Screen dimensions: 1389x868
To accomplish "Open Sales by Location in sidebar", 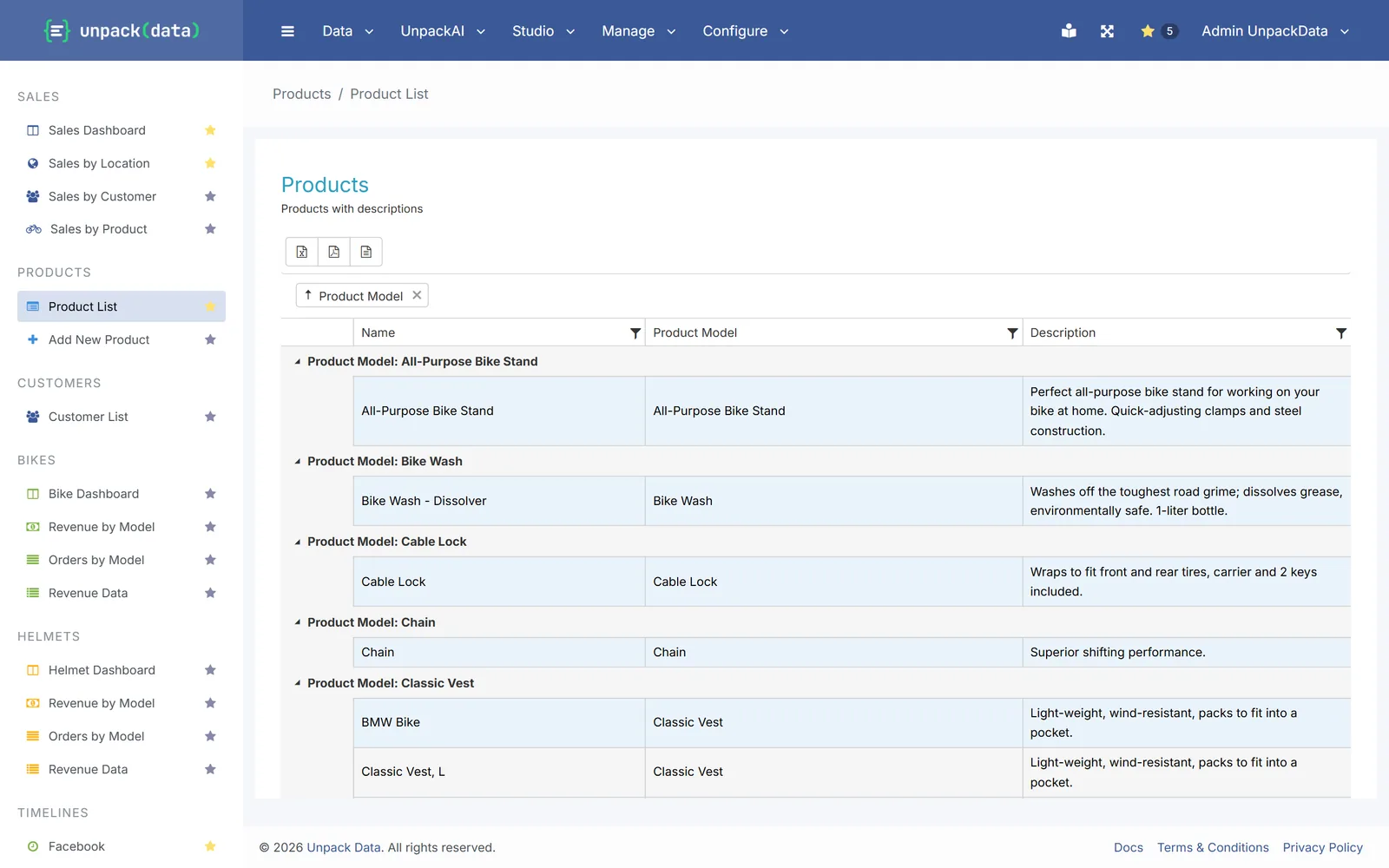I will [x=99, y=163].
